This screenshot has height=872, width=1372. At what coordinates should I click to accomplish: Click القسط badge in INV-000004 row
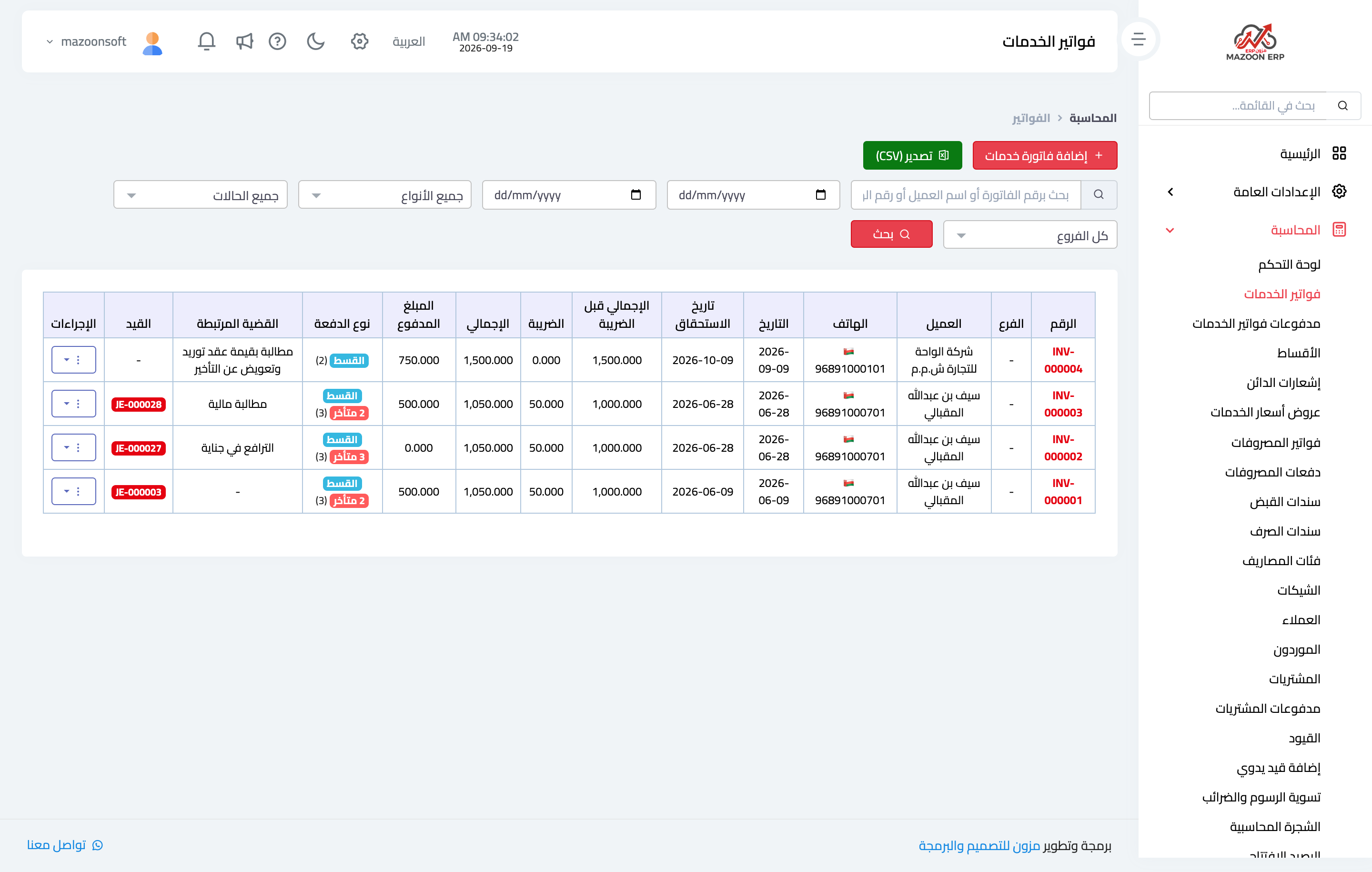coord(349,360)
